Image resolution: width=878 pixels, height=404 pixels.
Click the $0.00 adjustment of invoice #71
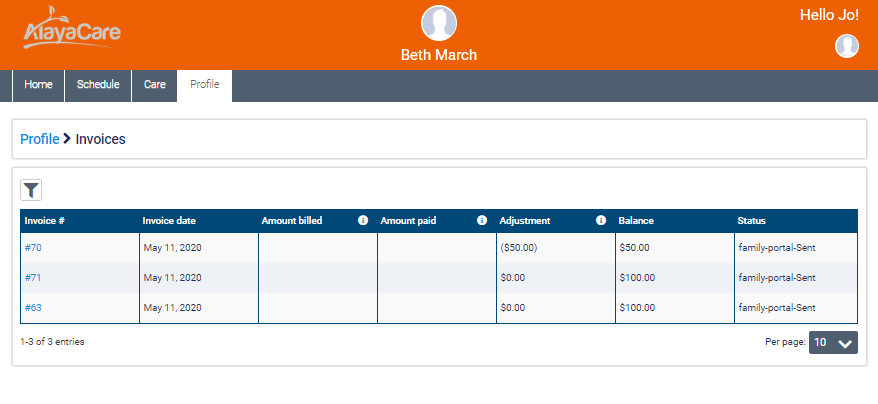(513, 277)
